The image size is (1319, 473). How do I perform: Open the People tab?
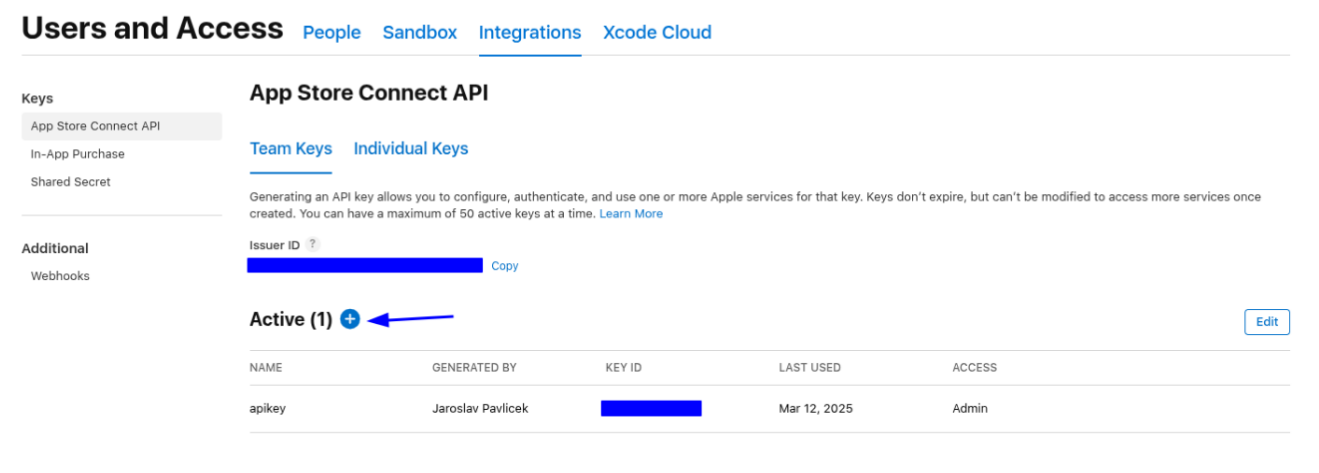click(x=331, y=32)
